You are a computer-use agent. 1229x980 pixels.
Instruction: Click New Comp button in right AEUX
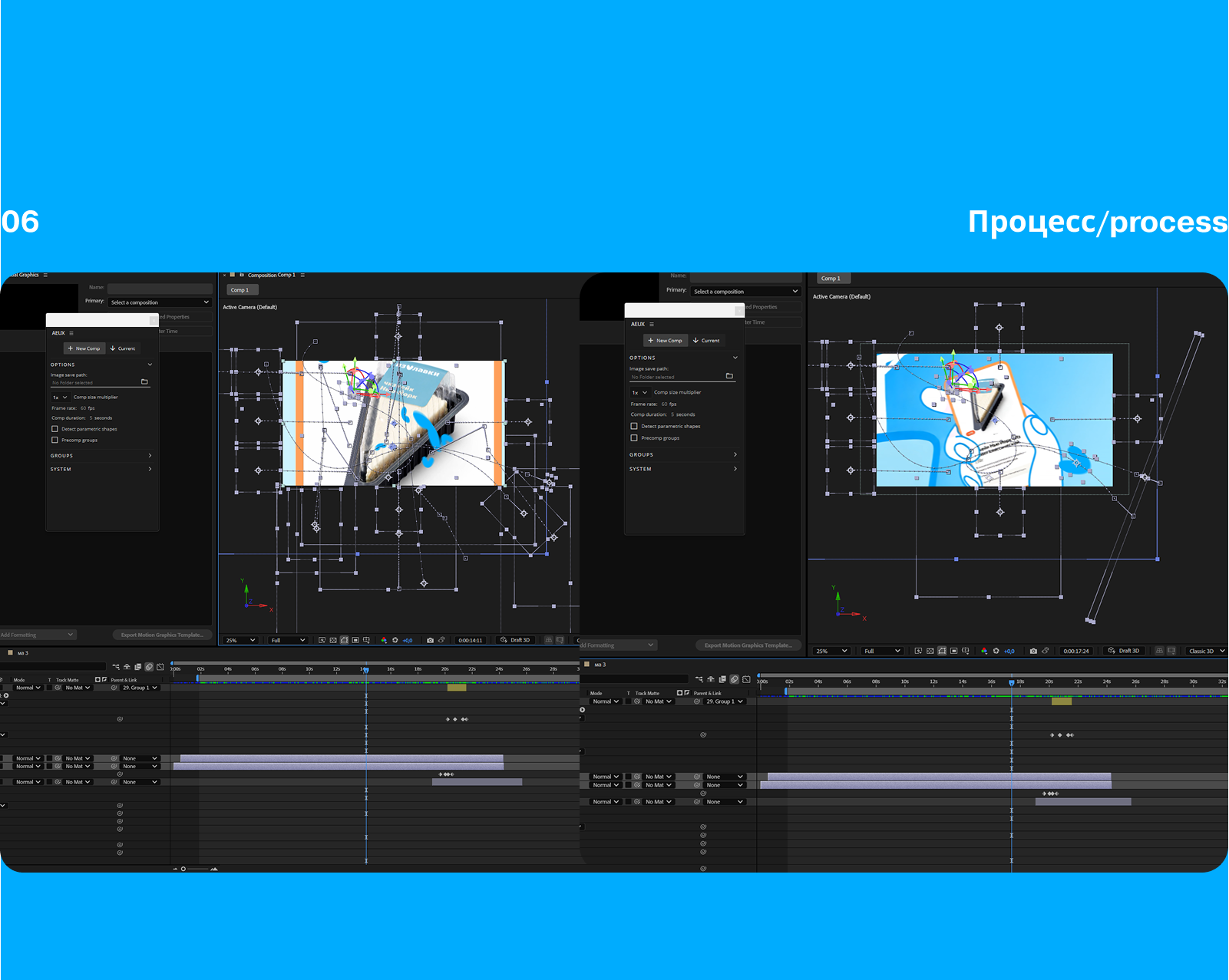pos(665,340)
